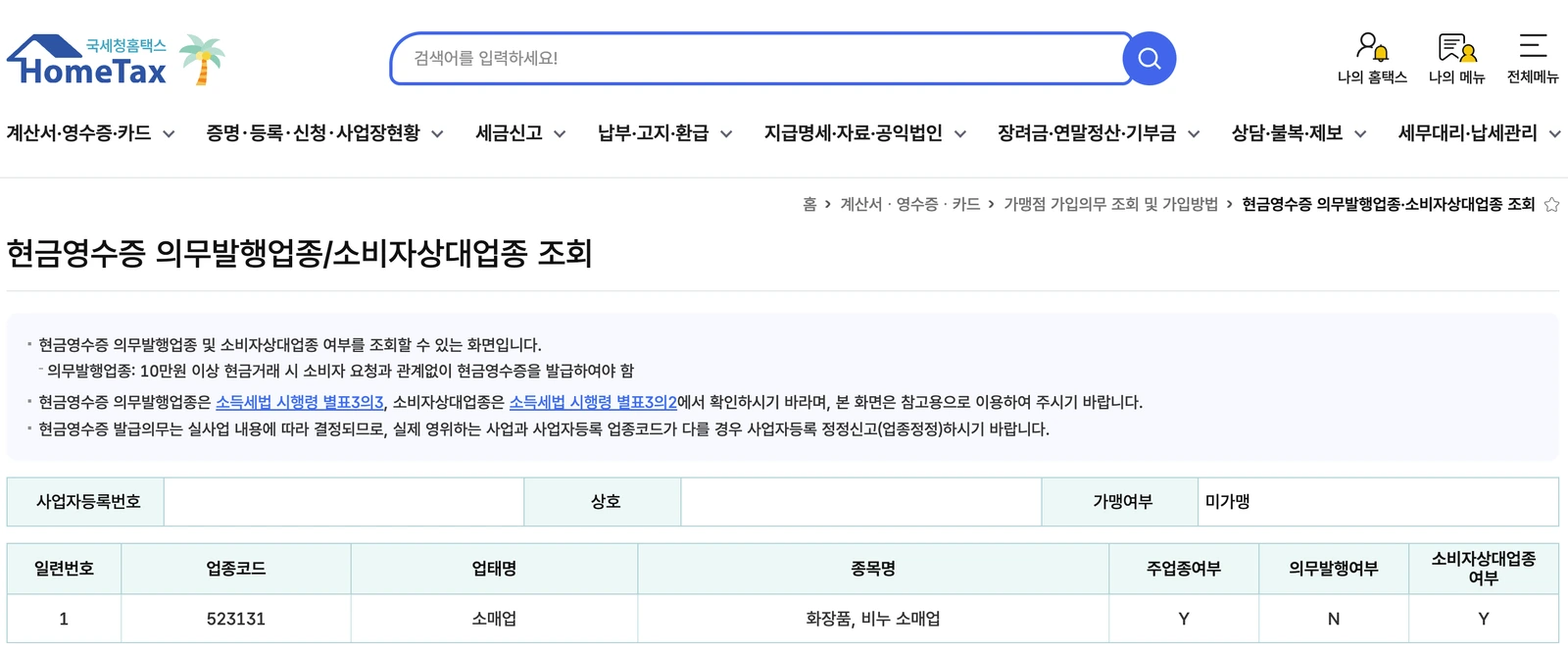Click the 소비자상대업종 여부 column header
This screenshot has width=1568, height=652.
1484,569
